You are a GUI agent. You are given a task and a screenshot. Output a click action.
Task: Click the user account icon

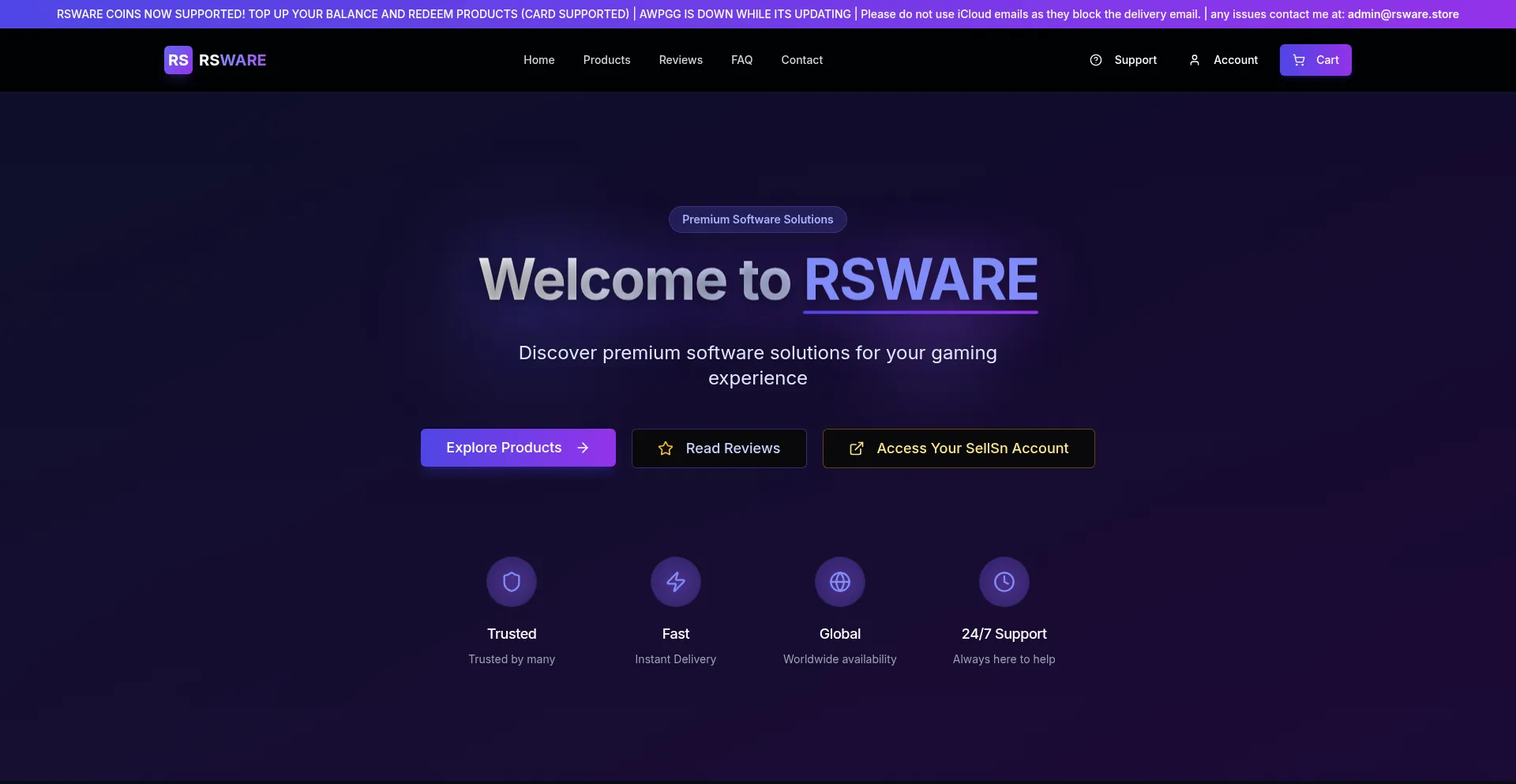coord(1195,60)
